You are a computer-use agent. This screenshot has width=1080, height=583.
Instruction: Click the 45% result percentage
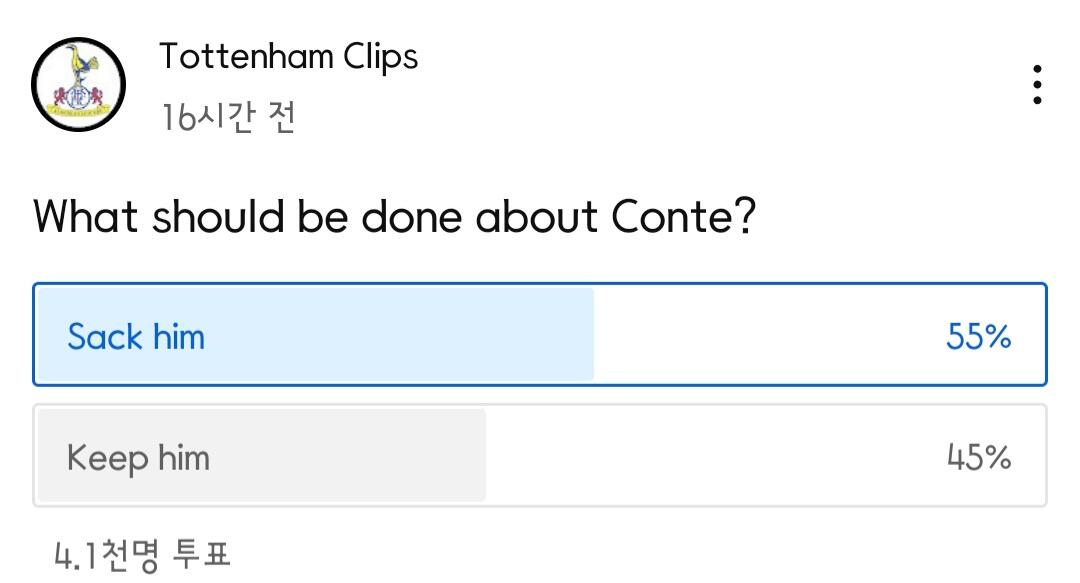[x=978, y=458]
